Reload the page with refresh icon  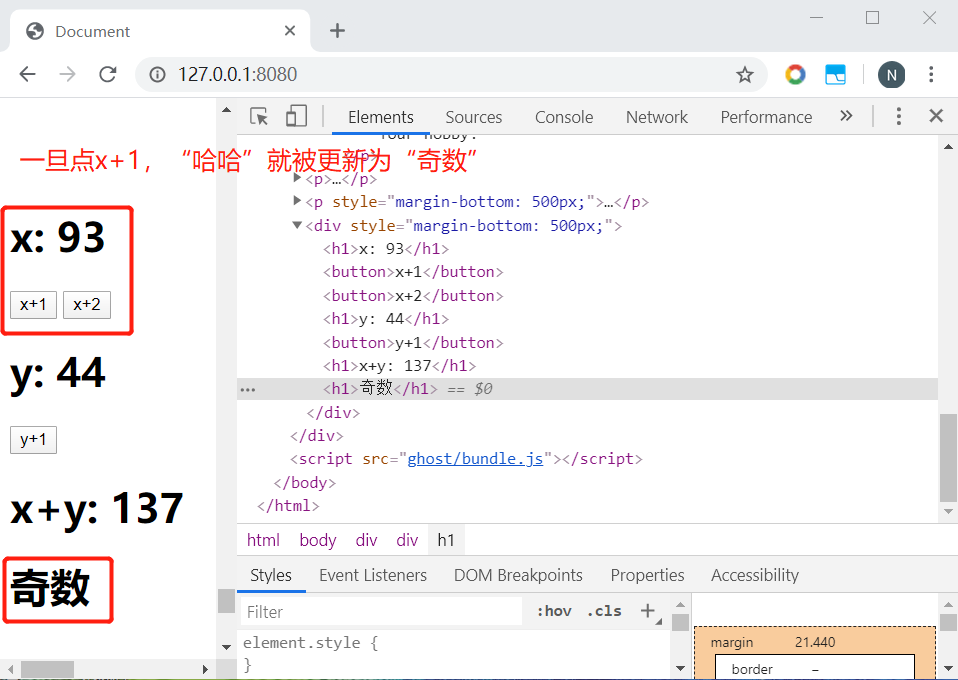click(x=108, y=75)
